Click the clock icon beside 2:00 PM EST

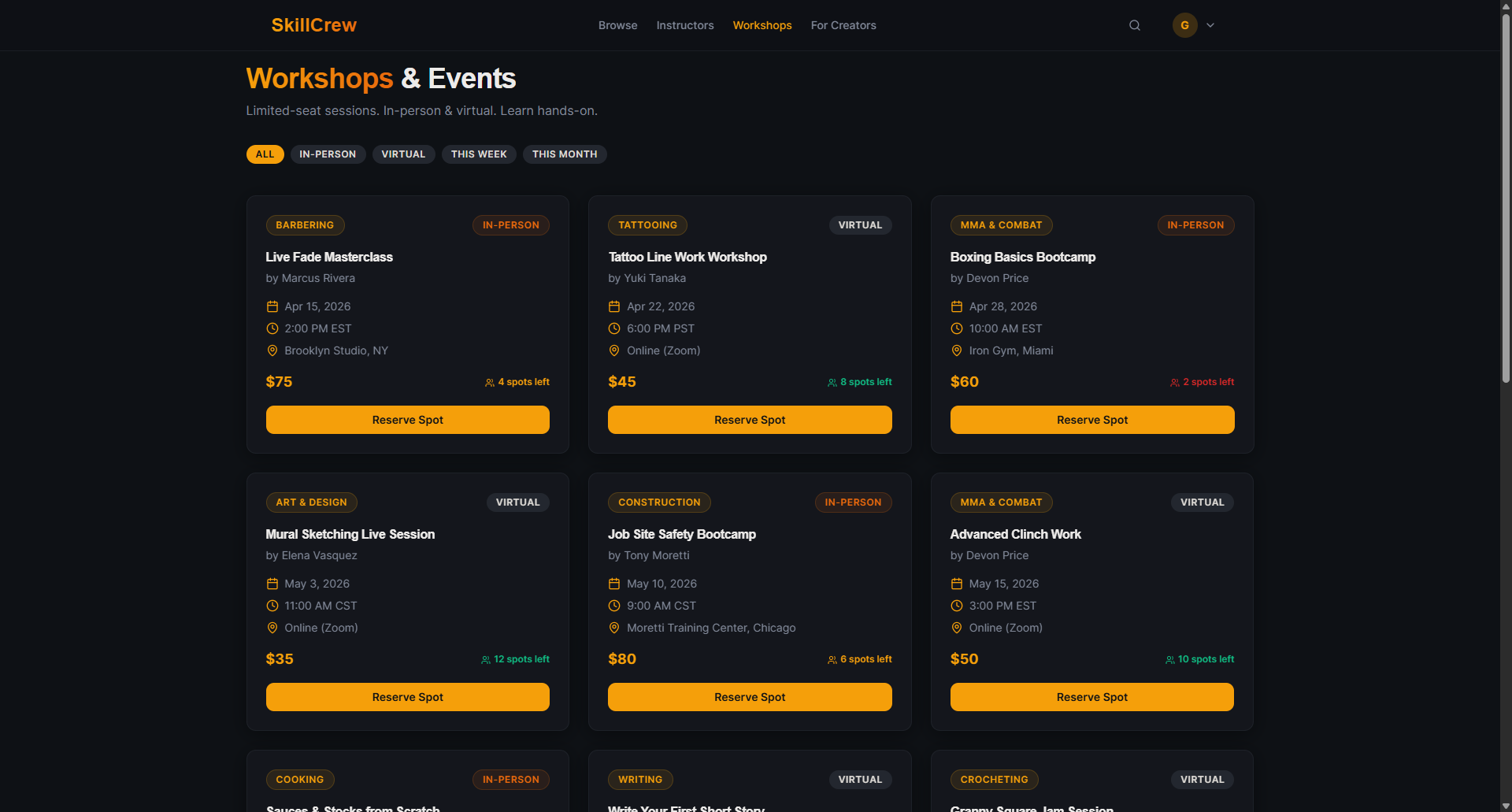[x=272, y=328]
